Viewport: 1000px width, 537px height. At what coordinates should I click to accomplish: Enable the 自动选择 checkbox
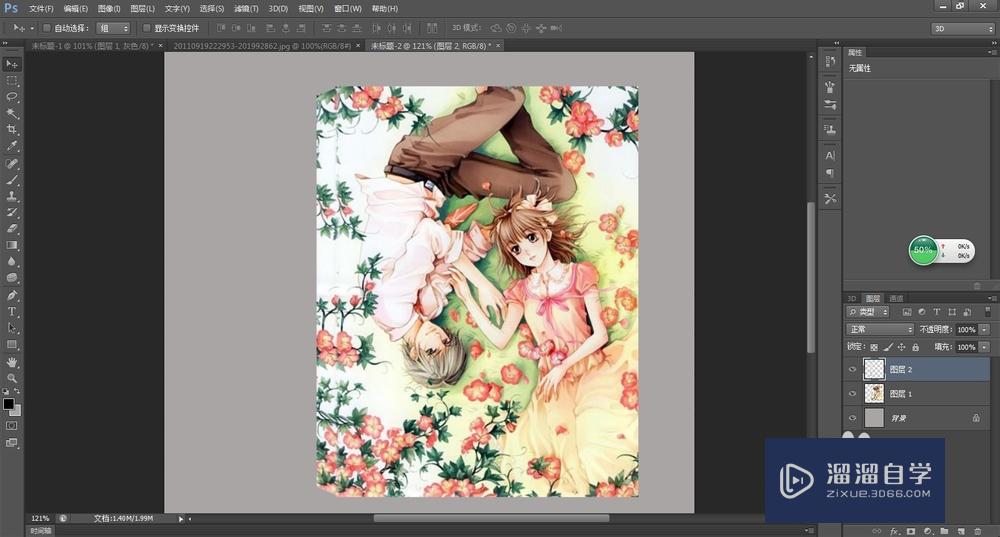click(47, 28)
